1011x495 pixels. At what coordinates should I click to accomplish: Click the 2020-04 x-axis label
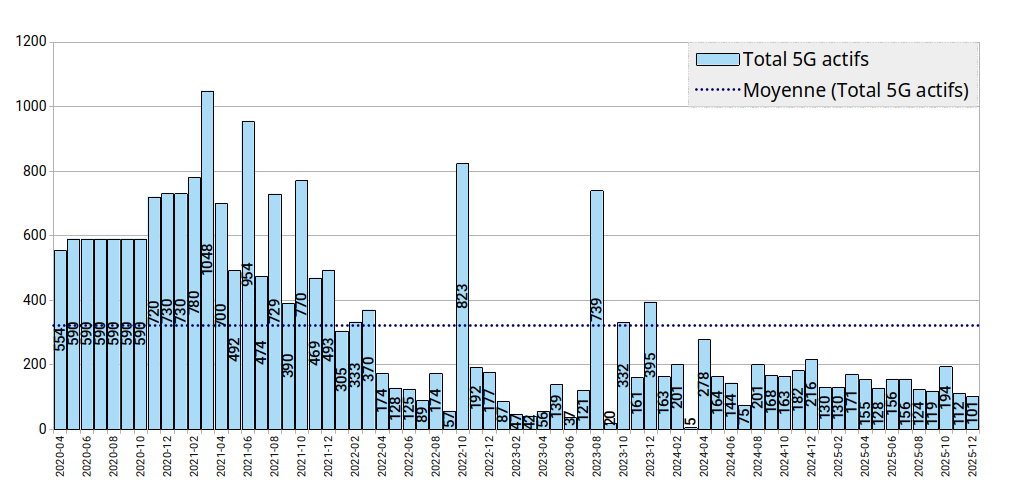60,461
